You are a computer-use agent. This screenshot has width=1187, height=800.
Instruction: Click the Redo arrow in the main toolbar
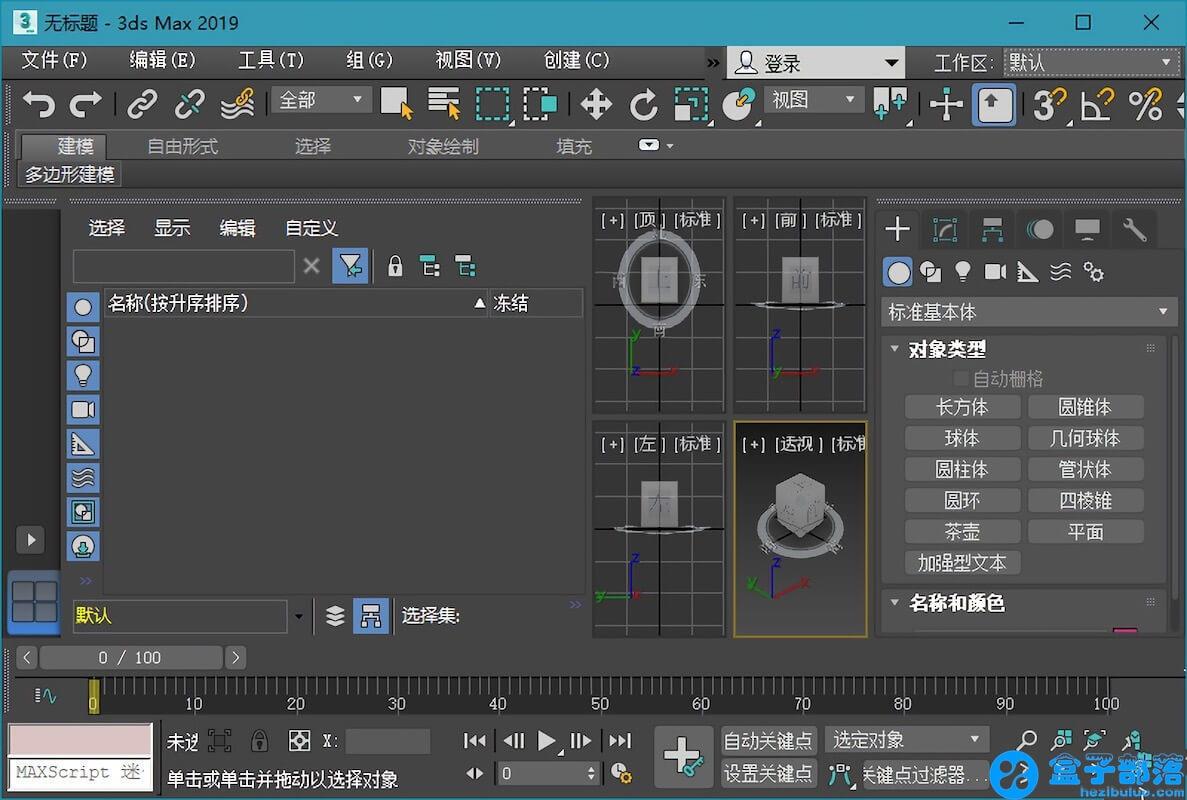tap(86, 104)
